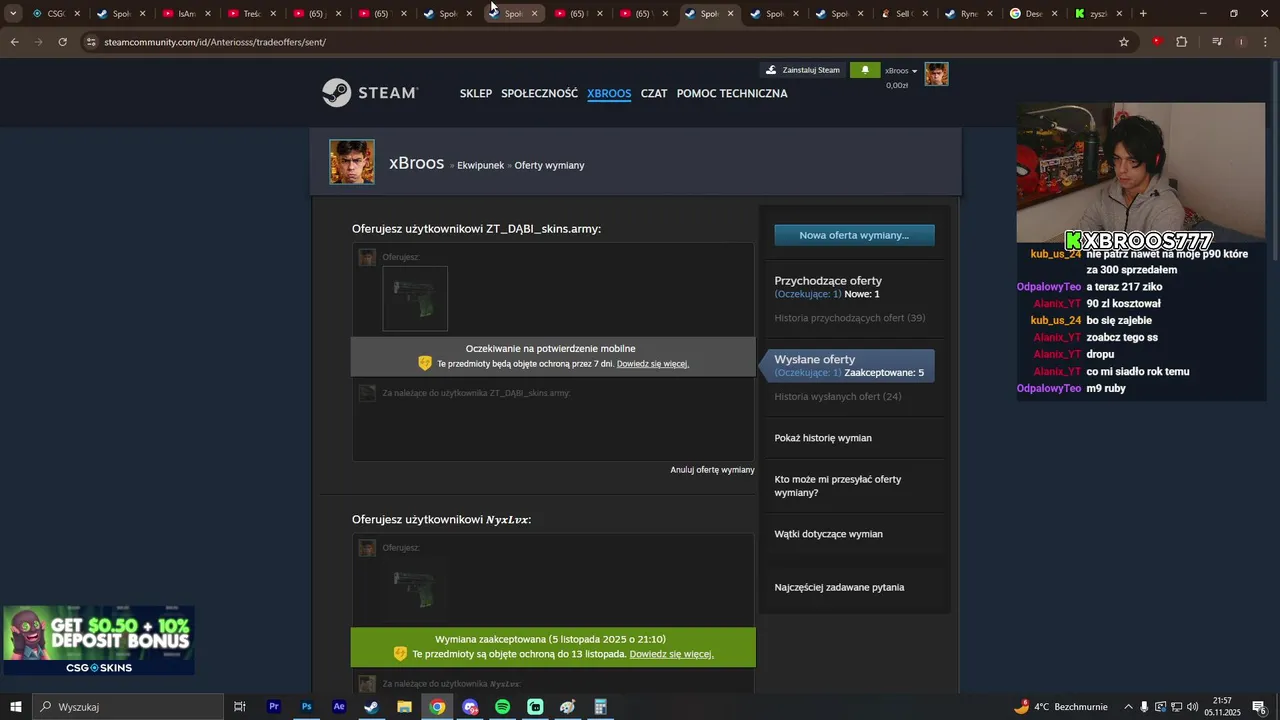Open File Explorer from the taskbar
This screenshot has width=1280, height=720.
(x=404, y=707)
